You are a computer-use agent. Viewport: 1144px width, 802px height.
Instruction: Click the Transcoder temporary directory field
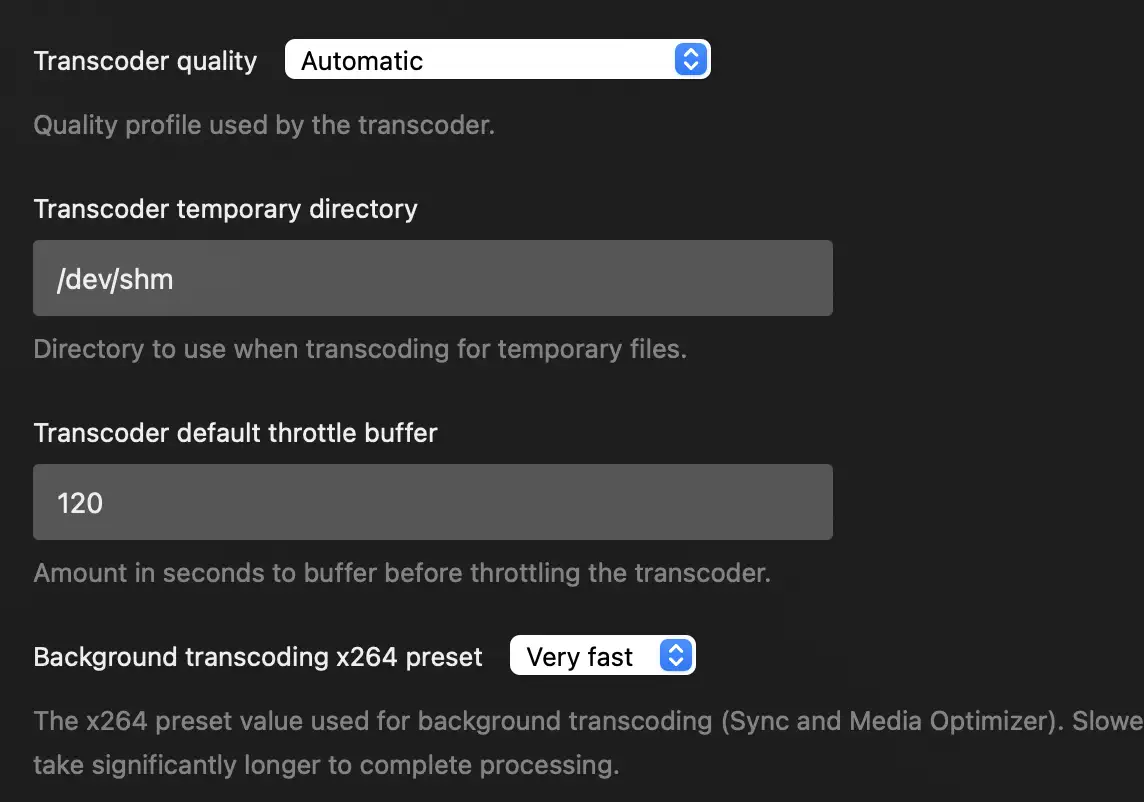click(432, 278)
